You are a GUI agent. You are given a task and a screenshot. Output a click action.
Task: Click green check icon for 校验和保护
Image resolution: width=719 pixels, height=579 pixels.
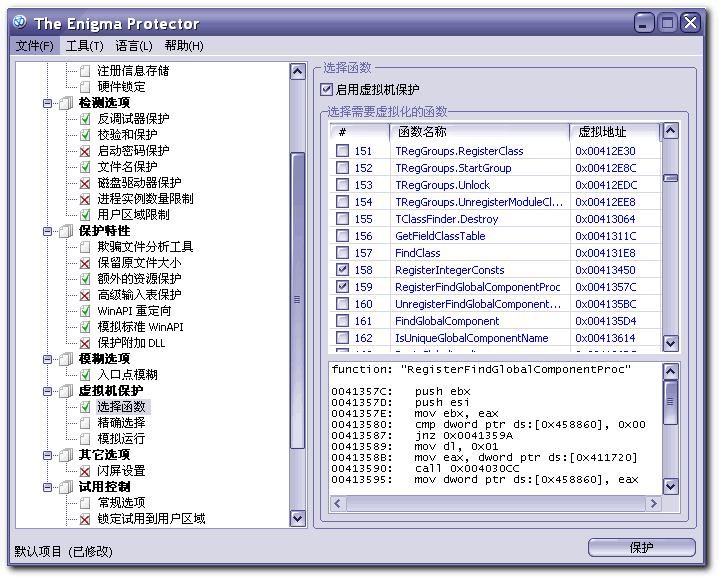pos(85,135)
